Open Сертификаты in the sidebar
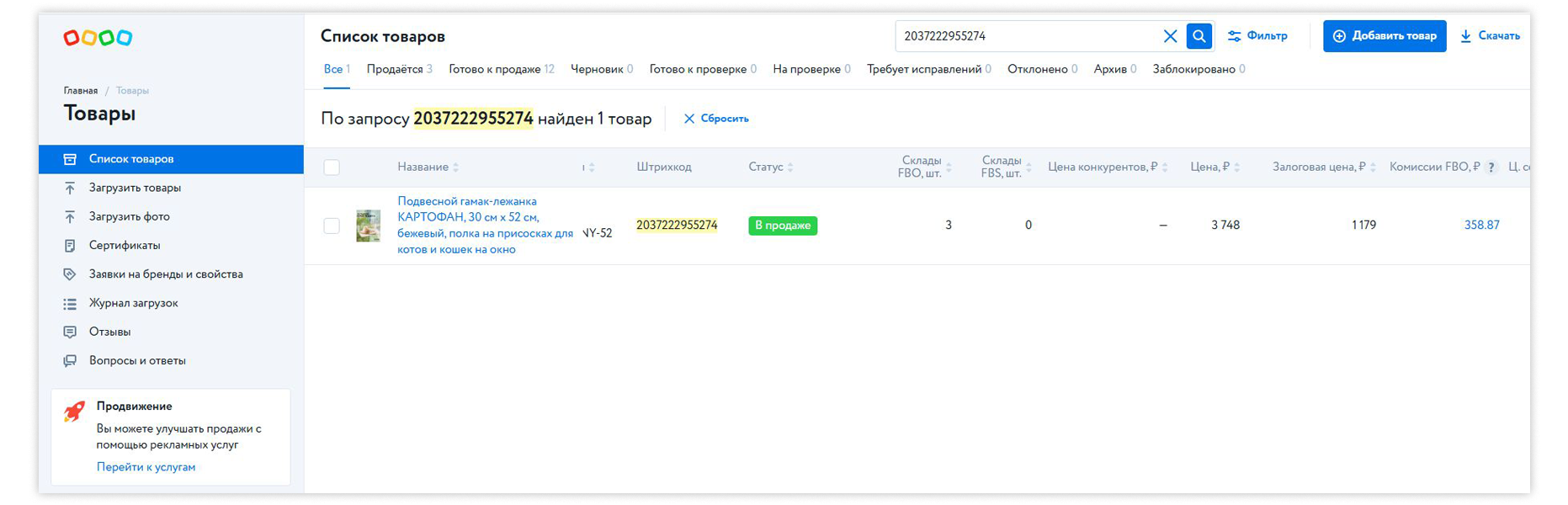1568x505 pixels. point(125,245)
